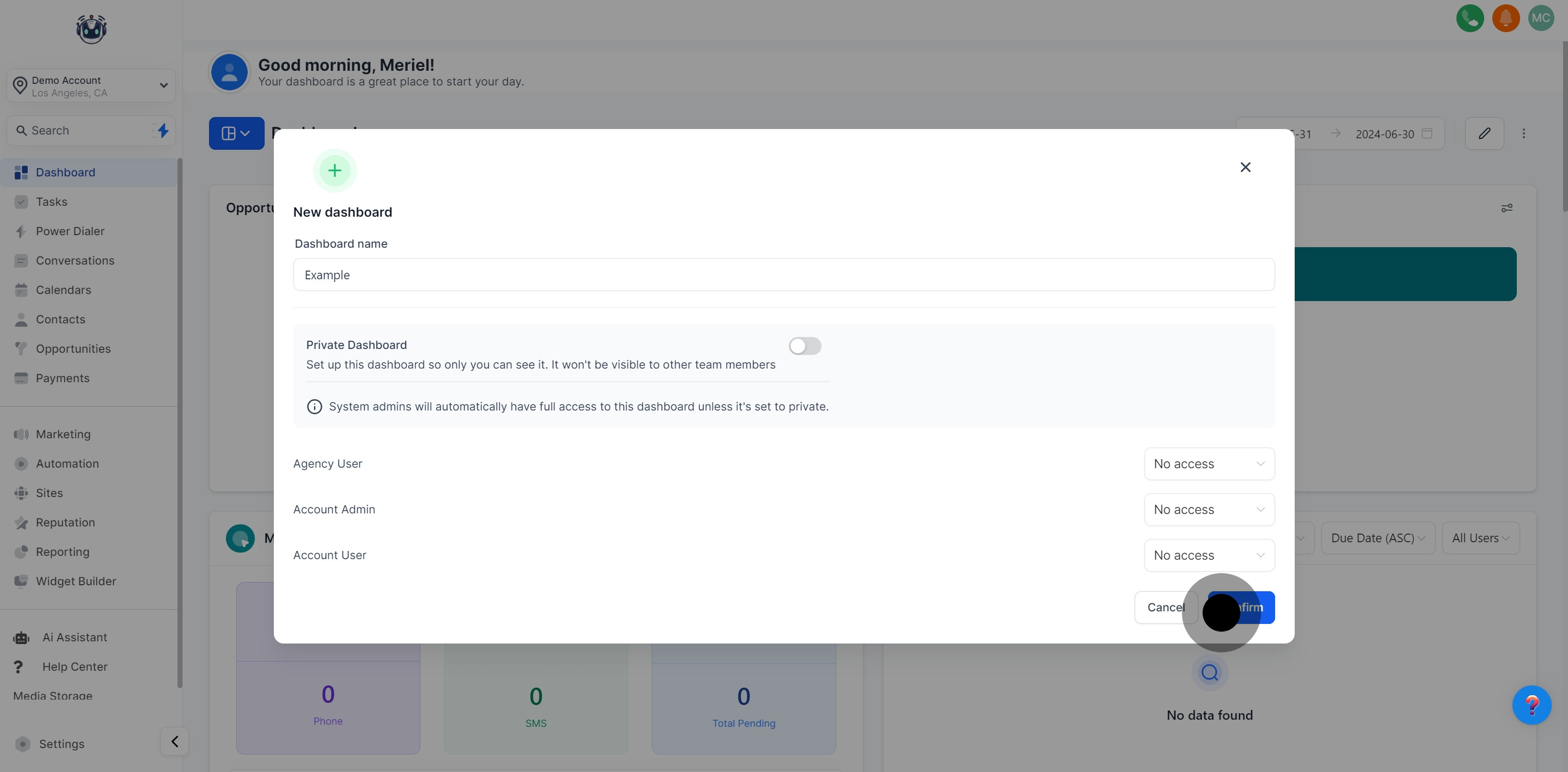
Task: Click the pencil edit dashboard icon
Action: click(1484, 133)
